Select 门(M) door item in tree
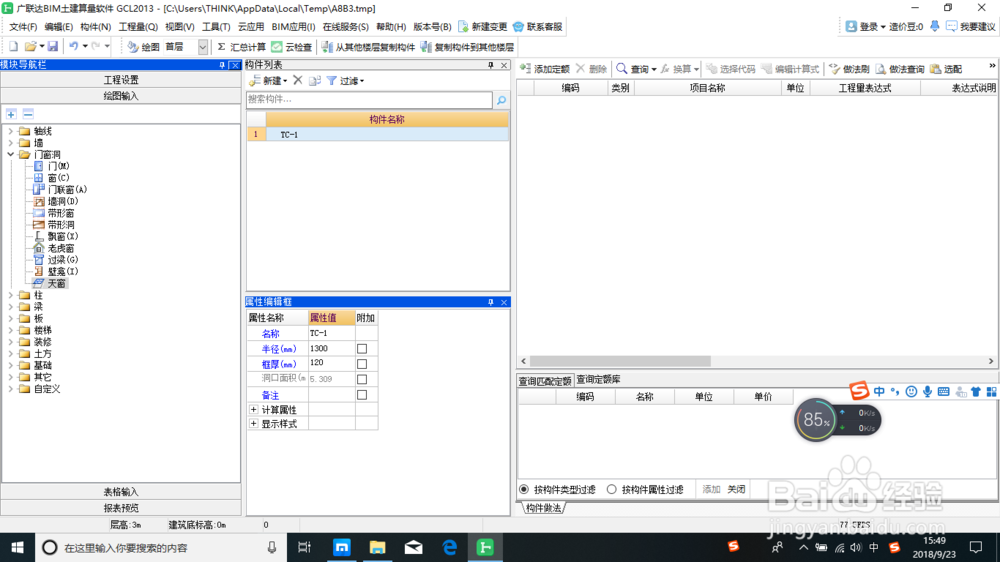This screenshot has width=1000, height=562. pyautogui.click(x=52, y=166)
